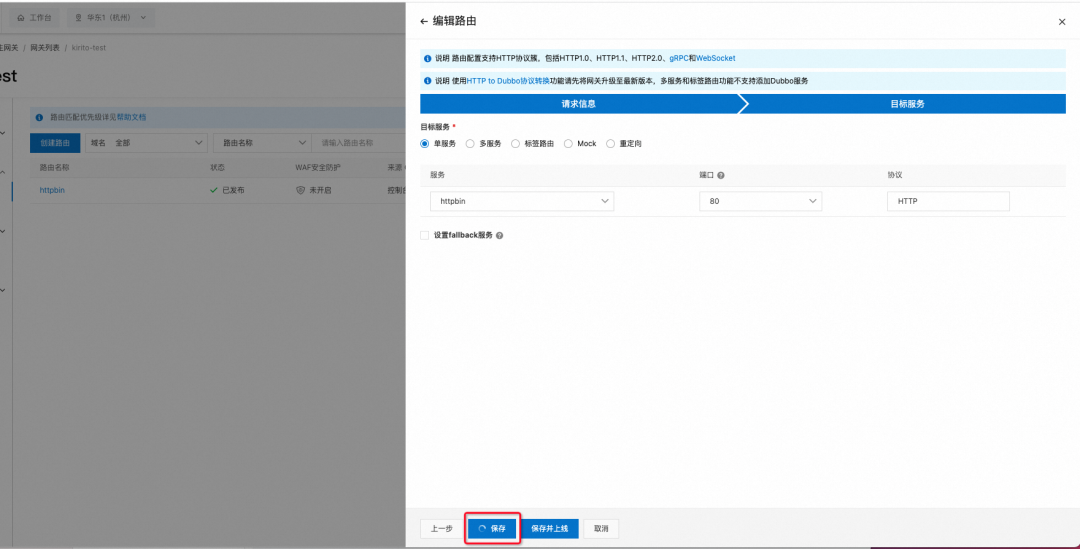Click the 已发布 status text

[233, 190]
